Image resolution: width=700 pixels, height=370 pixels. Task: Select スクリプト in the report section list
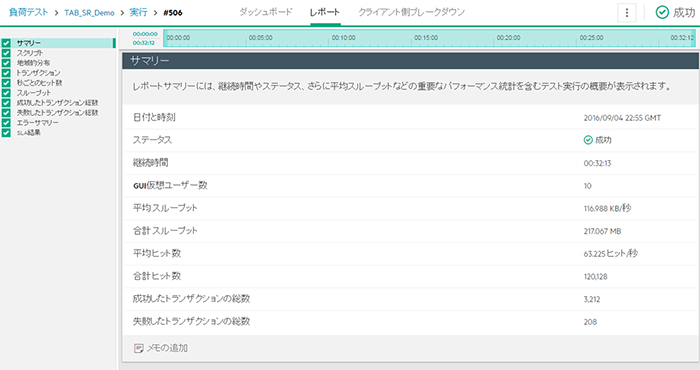click(30, 53)
